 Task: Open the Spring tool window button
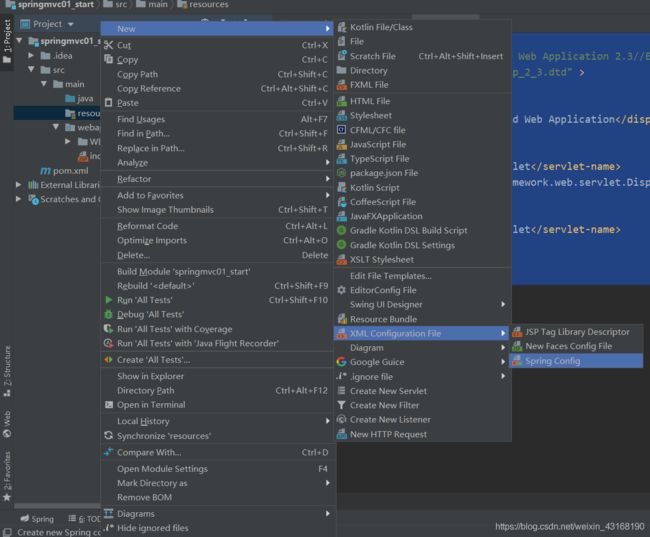pyautogui.click(x=37, y=519)
